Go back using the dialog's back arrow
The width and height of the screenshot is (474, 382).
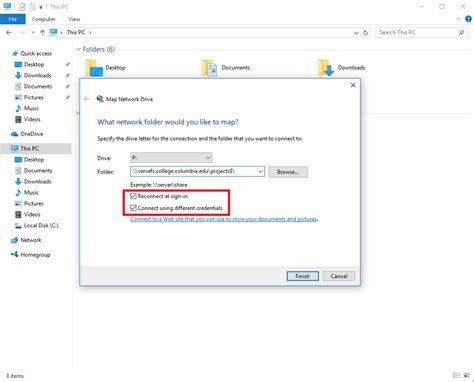(87, 99)
